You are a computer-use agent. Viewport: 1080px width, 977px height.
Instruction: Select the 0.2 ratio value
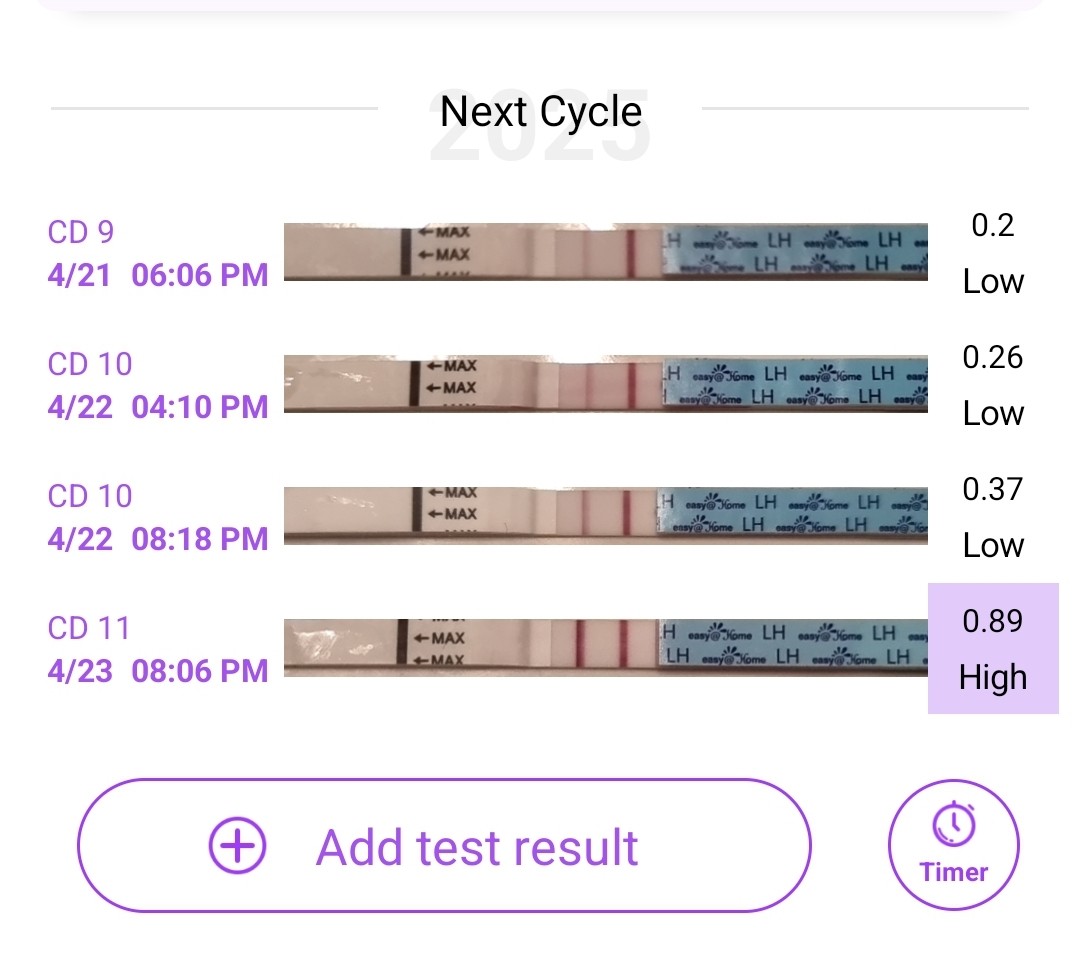pyautogui.click(x=993, y=225)
